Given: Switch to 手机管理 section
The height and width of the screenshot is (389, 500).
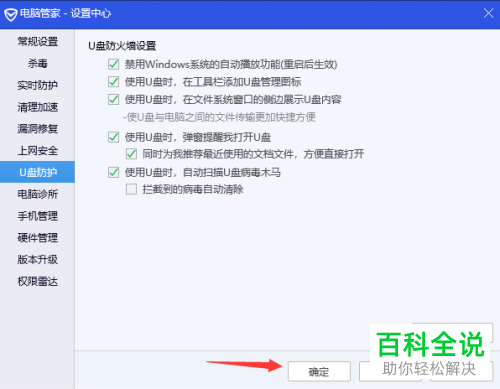Looking at the screenshot, I should (x=37, y=216).
